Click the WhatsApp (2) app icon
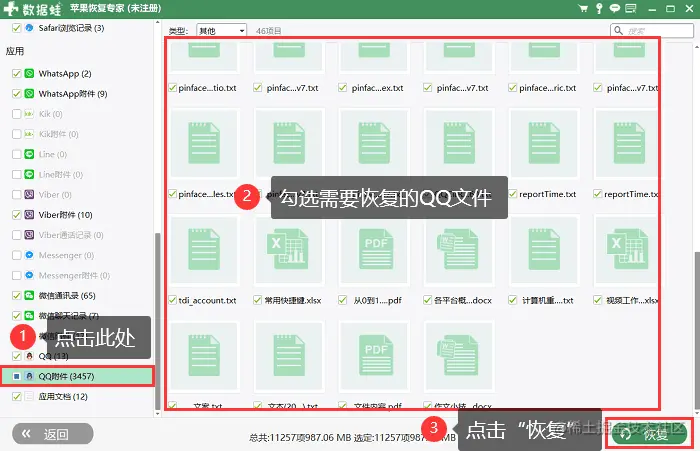 (29, 73)
